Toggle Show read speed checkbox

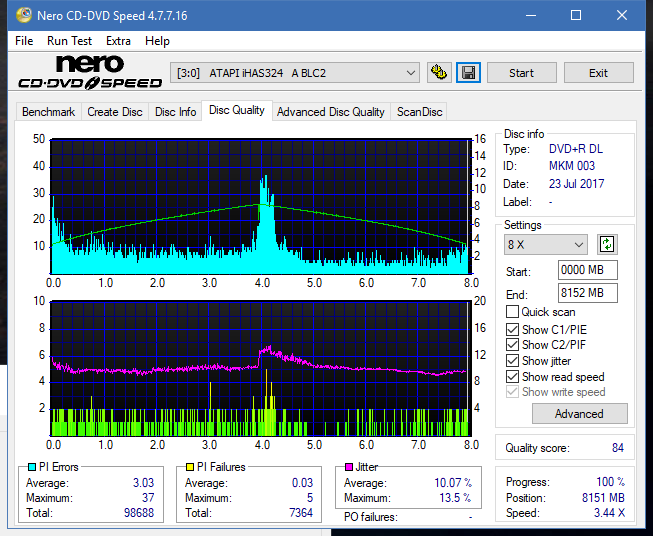512,376
